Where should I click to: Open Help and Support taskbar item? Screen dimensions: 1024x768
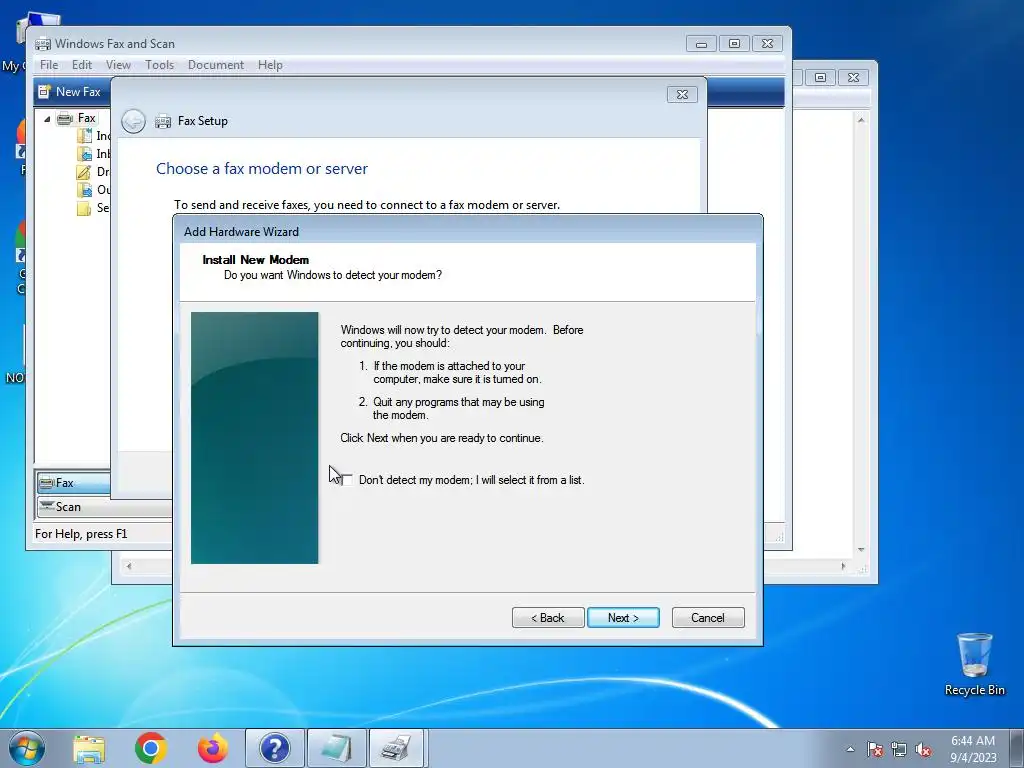point(275,748)
